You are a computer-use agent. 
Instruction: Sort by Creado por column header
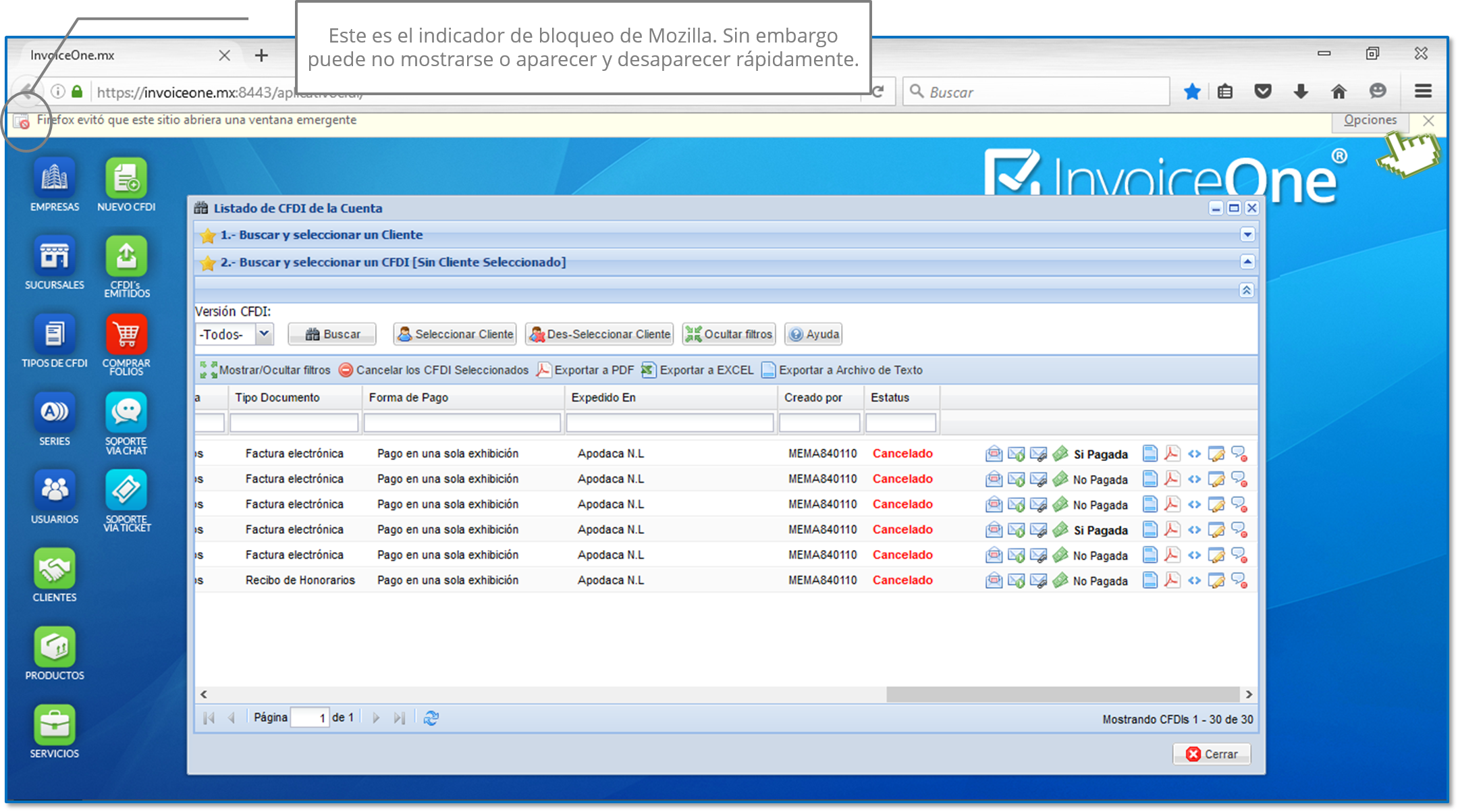coord(820,398)
